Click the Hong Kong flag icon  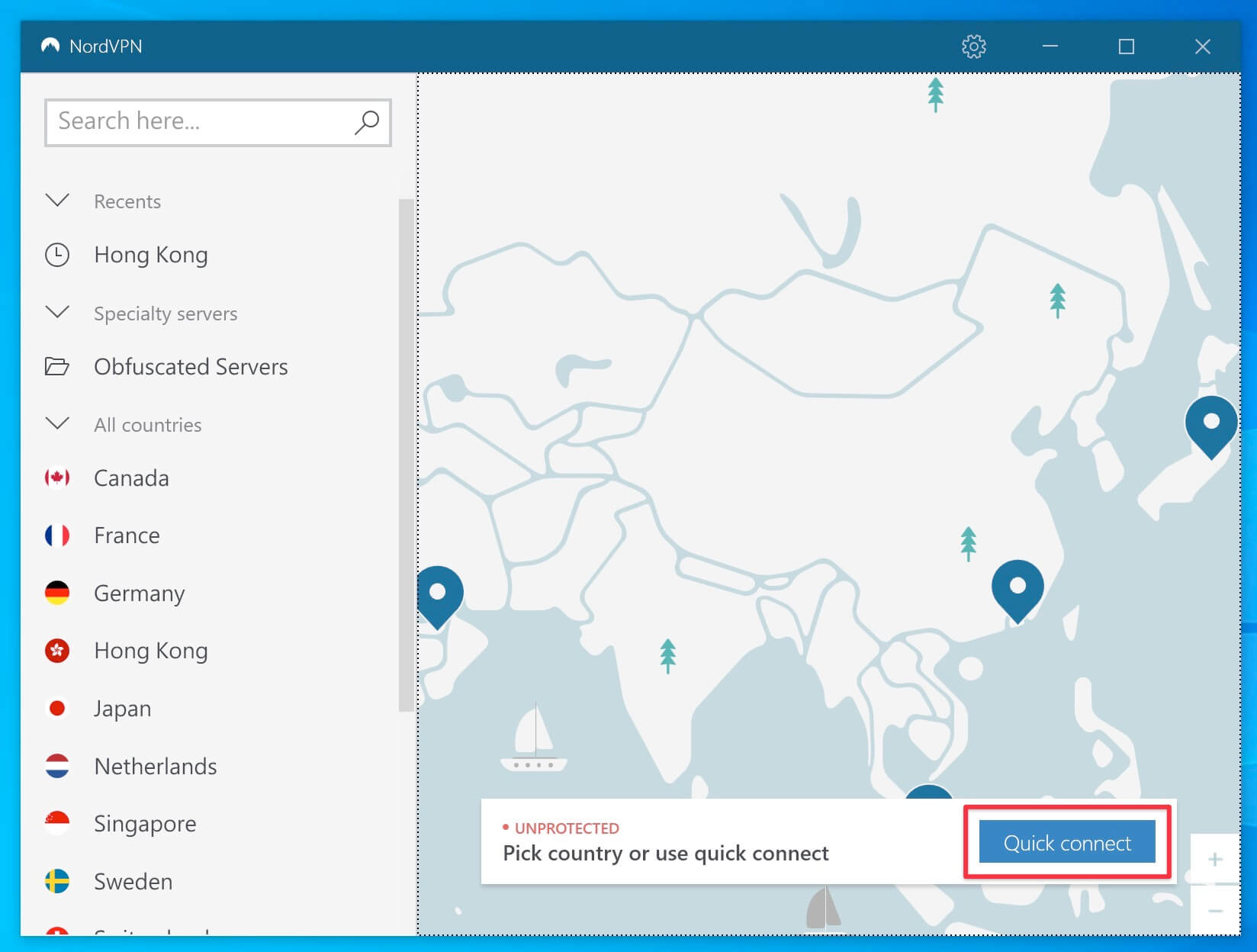click(57, 651)
